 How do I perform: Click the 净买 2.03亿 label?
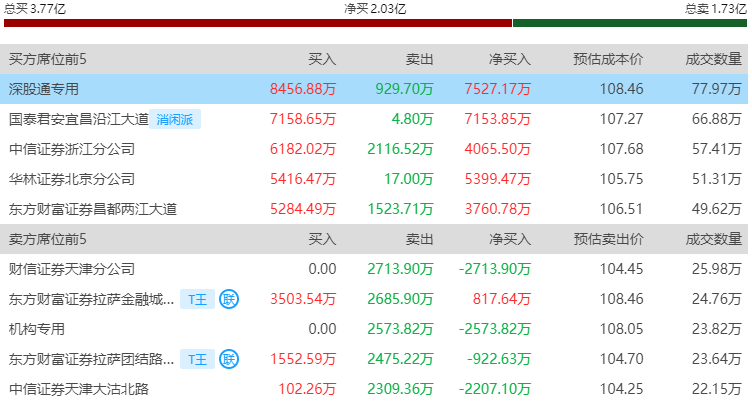click(x=375, y=9)
